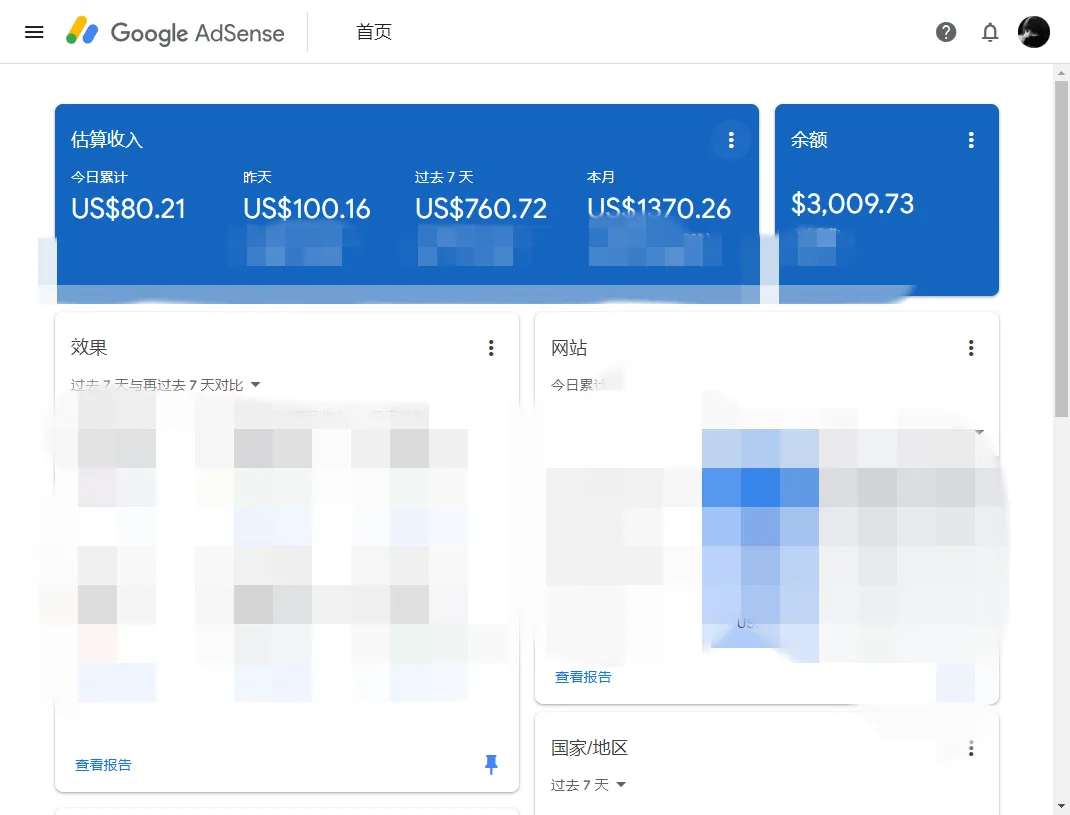Click the US$760.72 last 7 days value
The height and width of the screenshot is (815, 1070).
click(x=481, y=208)
